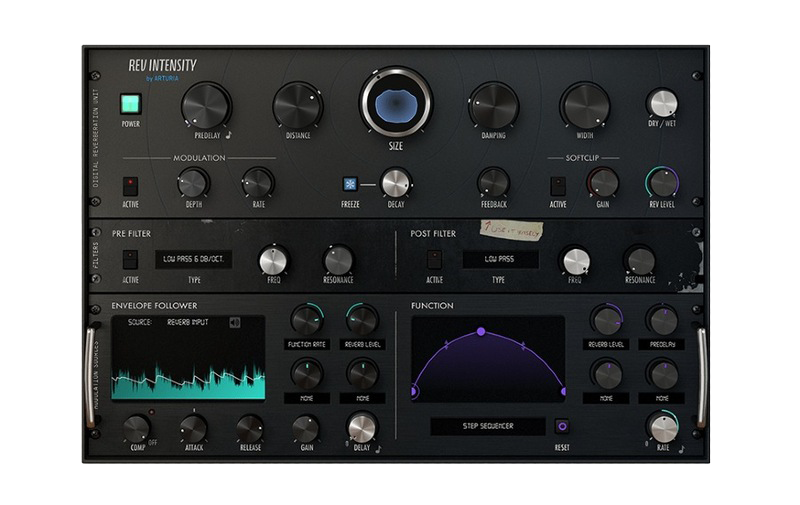Click the Dry/Wet knob

click(661, 103)
